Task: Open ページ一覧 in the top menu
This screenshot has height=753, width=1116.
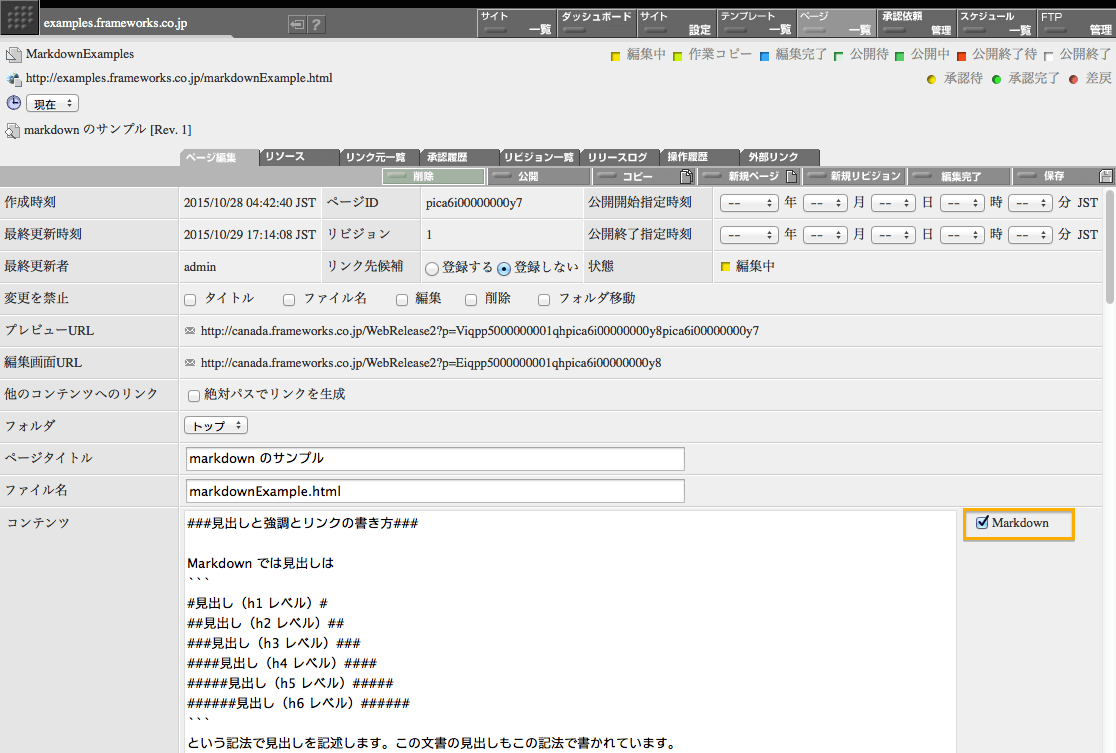Action: [x=837, y=23]
